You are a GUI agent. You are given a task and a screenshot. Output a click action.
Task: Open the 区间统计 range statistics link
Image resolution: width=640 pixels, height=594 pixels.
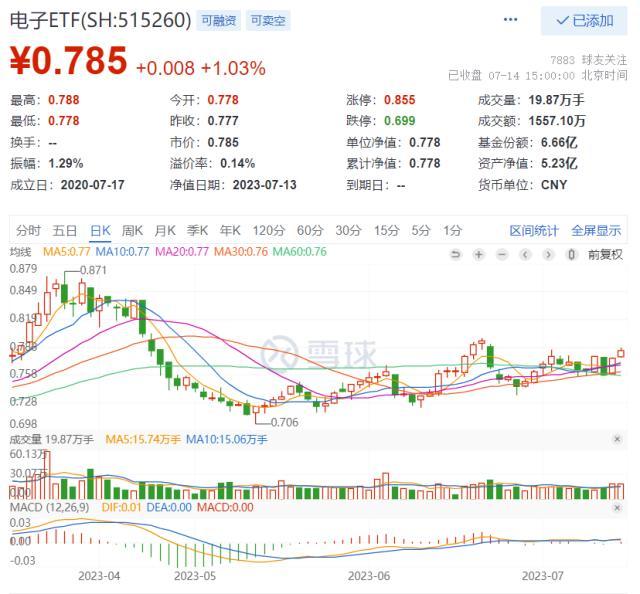[533, 231]
